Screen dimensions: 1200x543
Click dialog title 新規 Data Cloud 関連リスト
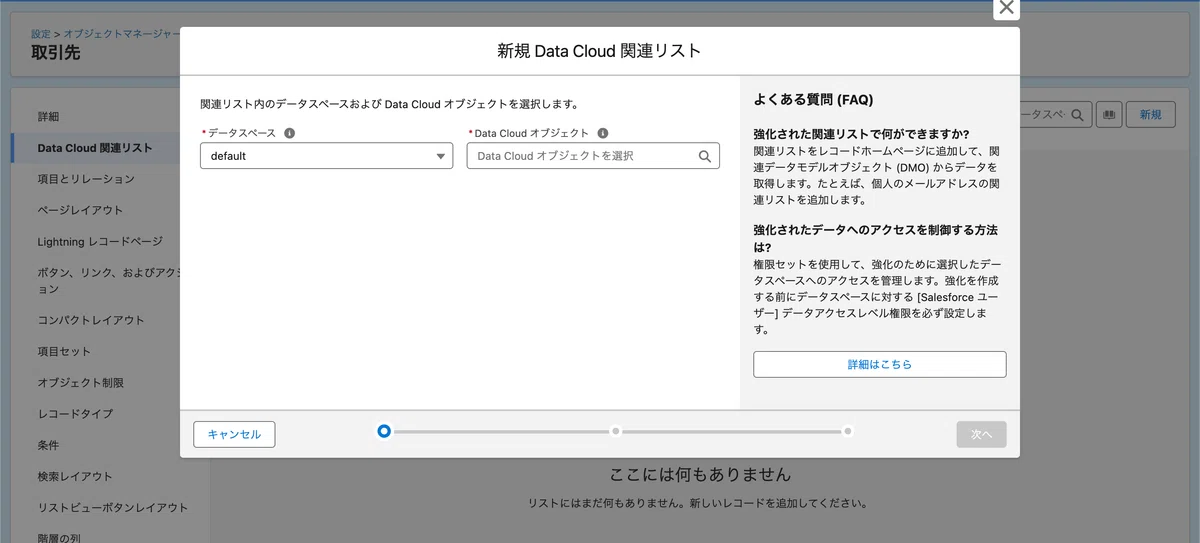click(599, 51)
